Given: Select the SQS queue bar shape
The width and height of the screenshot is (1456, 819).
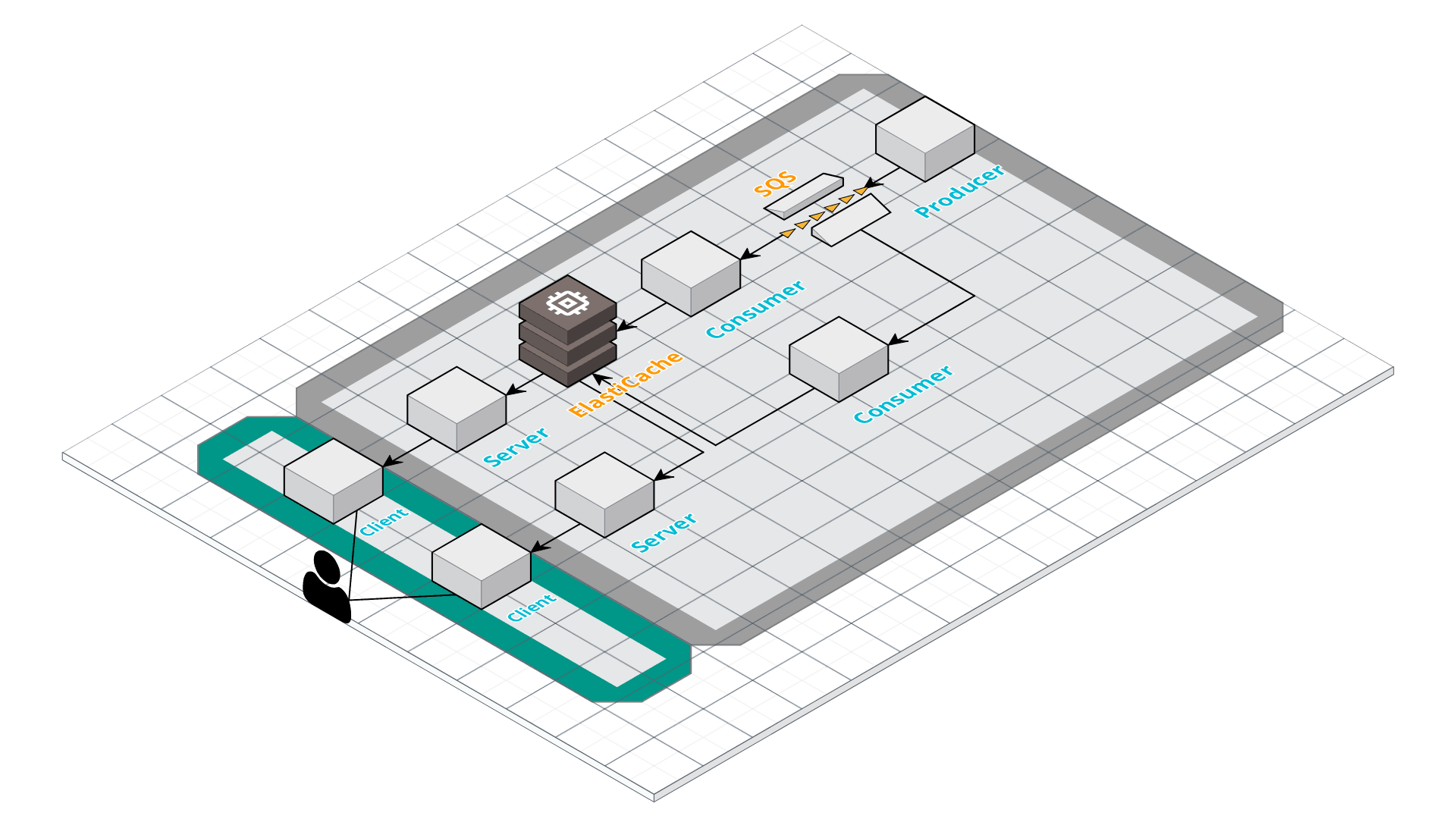Looking at the screenshot, I should [803, 196].
